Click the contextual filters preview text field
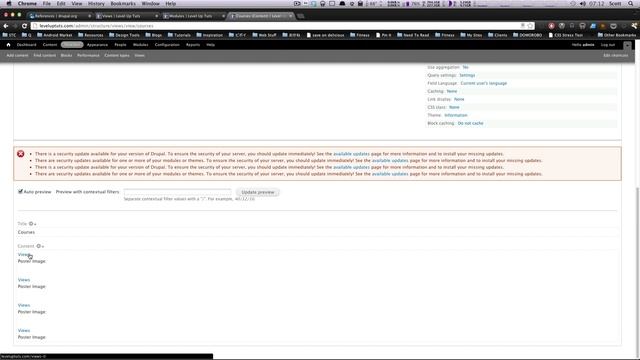This screenshot has height=360, width=640. click(x=178, y=192)
